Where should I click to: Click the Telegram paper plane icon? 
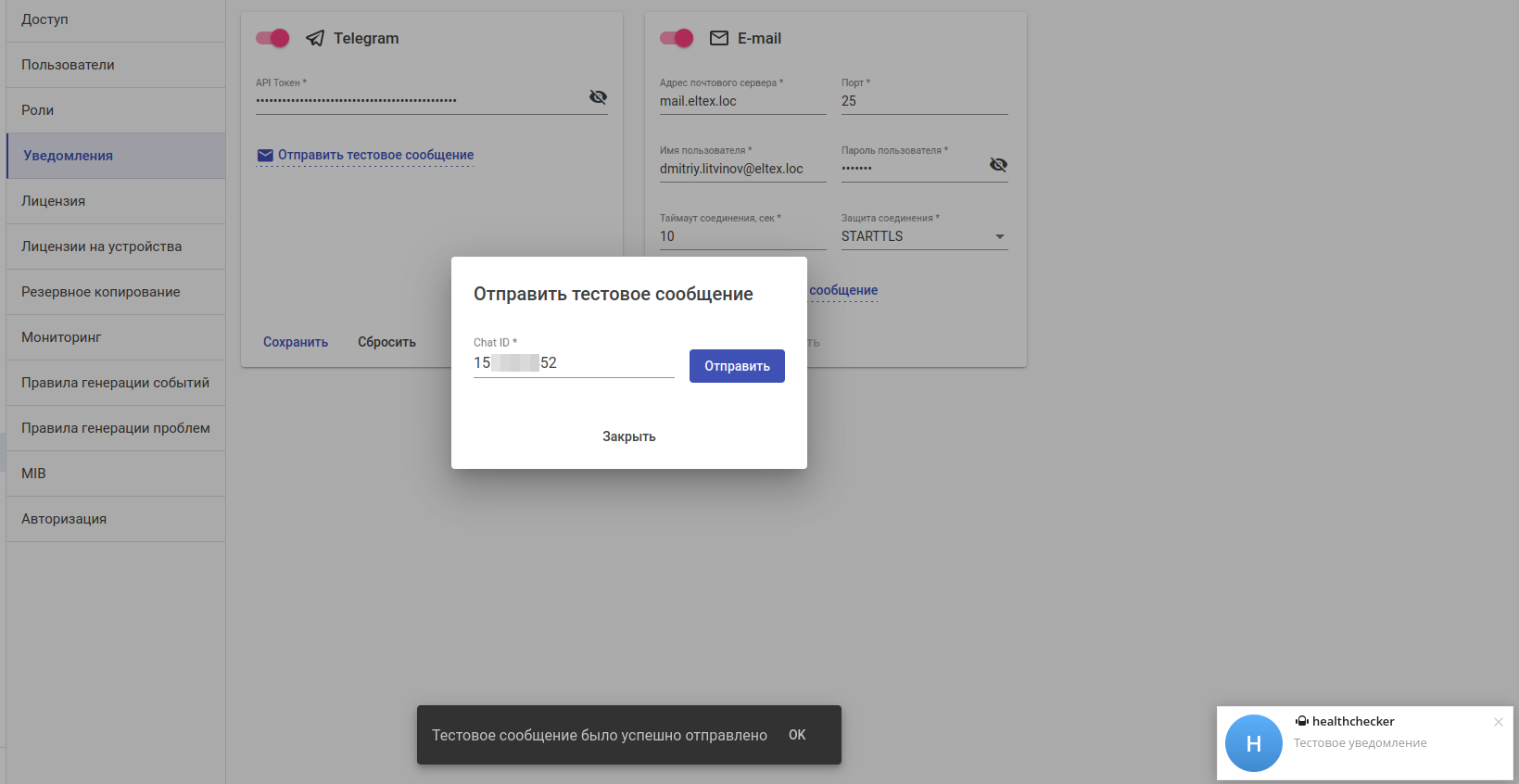(x=315, y=38)
